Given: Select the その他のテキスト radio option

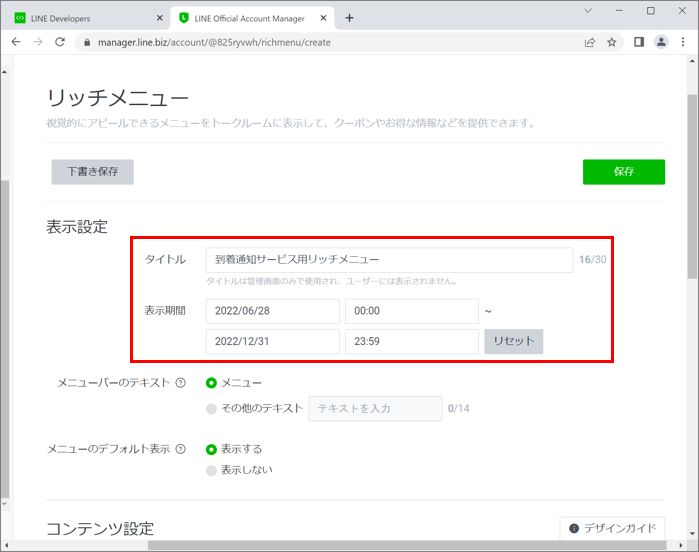Looking at the screenshot, I should 211,408.
